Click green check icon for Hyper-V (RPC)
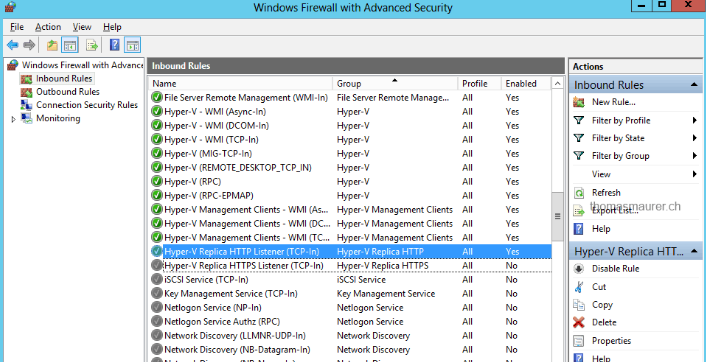The width and height of the screenshot is (706, 362). pyautogui.click(x=157, y=181)
